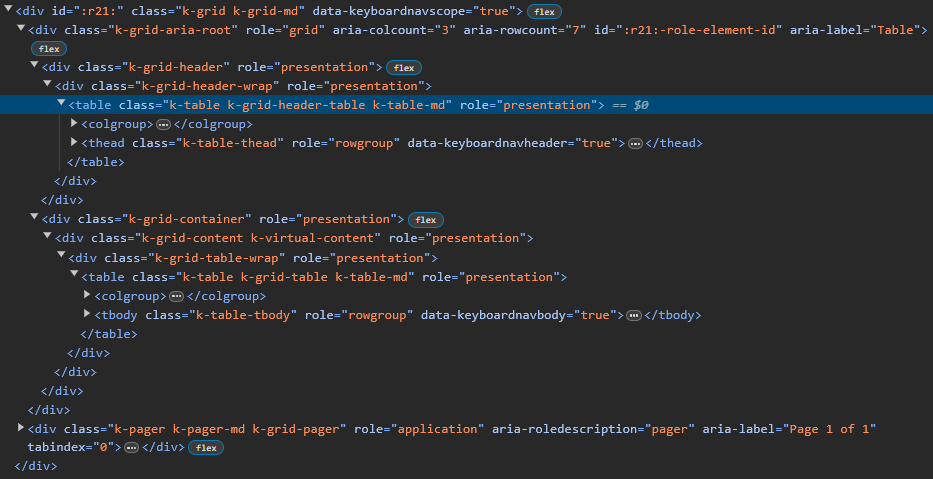Toggle the flex badge beside the k-grid-header div

coord(402,68)
